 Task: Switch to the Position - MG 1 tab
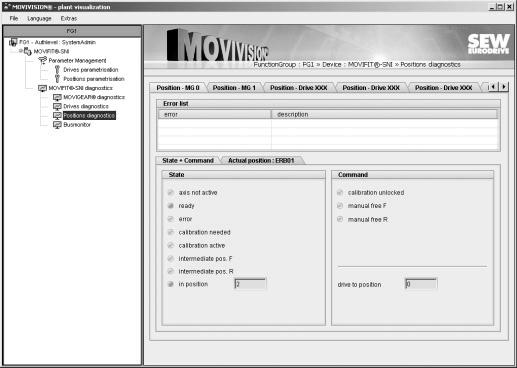tap(234, 88)
